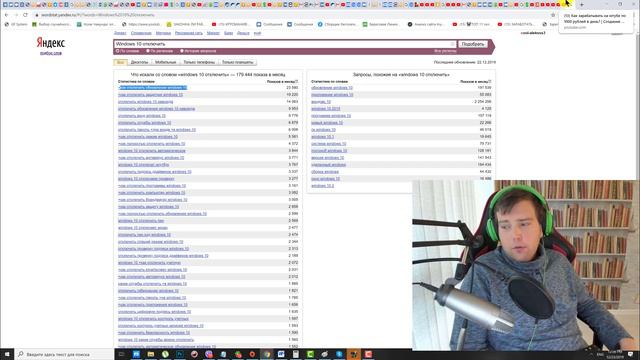Open отключить windows 10 навсегда query
Screen dimensions: 640x360
[x=146, y=102]
